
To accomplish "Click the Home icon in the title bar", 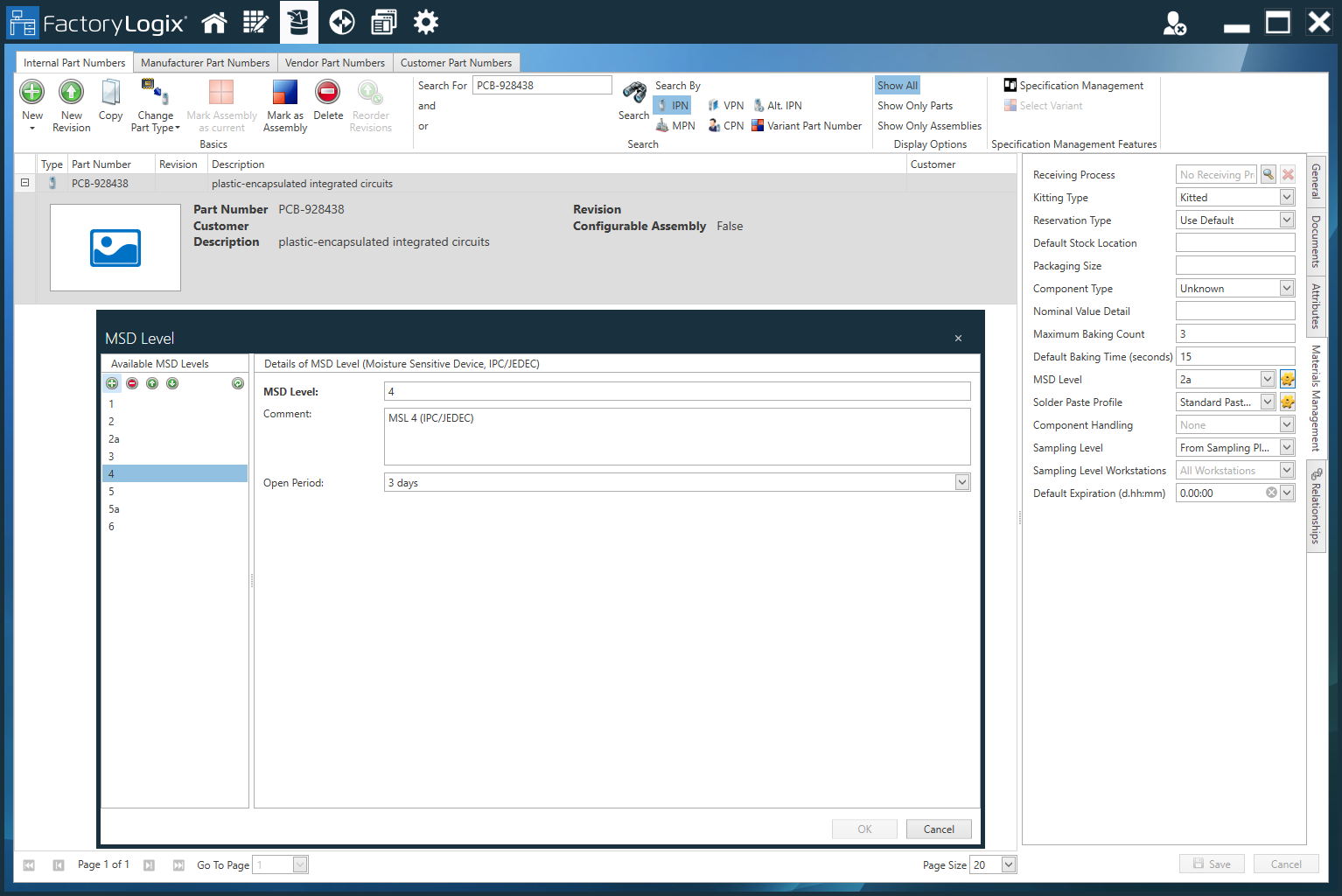I will click(x=214, y=23).
